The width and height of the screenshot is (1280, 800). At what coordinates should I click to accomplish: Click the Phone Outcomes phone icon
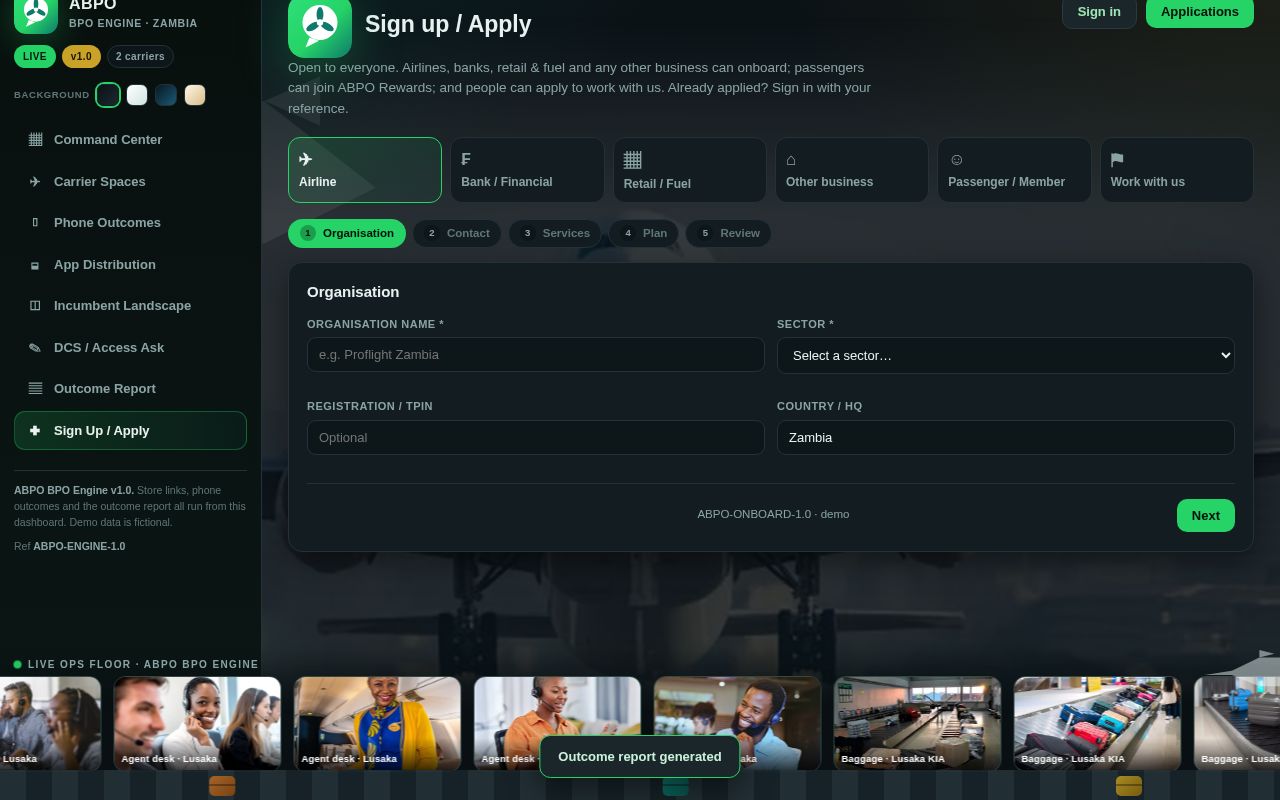[x=35, y=222]
